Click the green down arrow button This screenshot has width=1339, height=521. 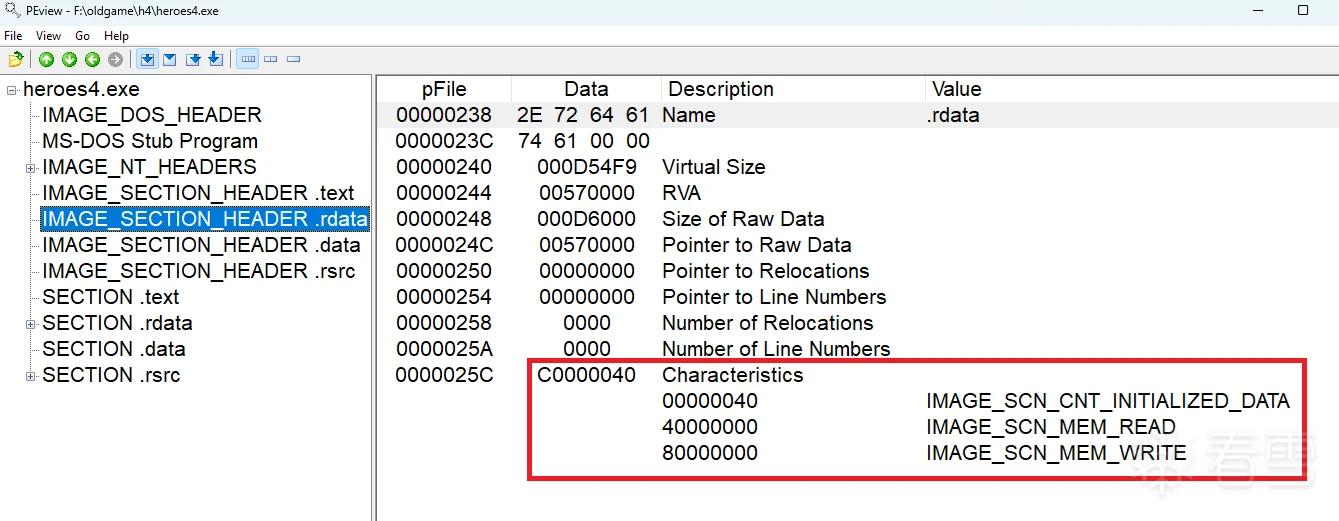[69, 60]
